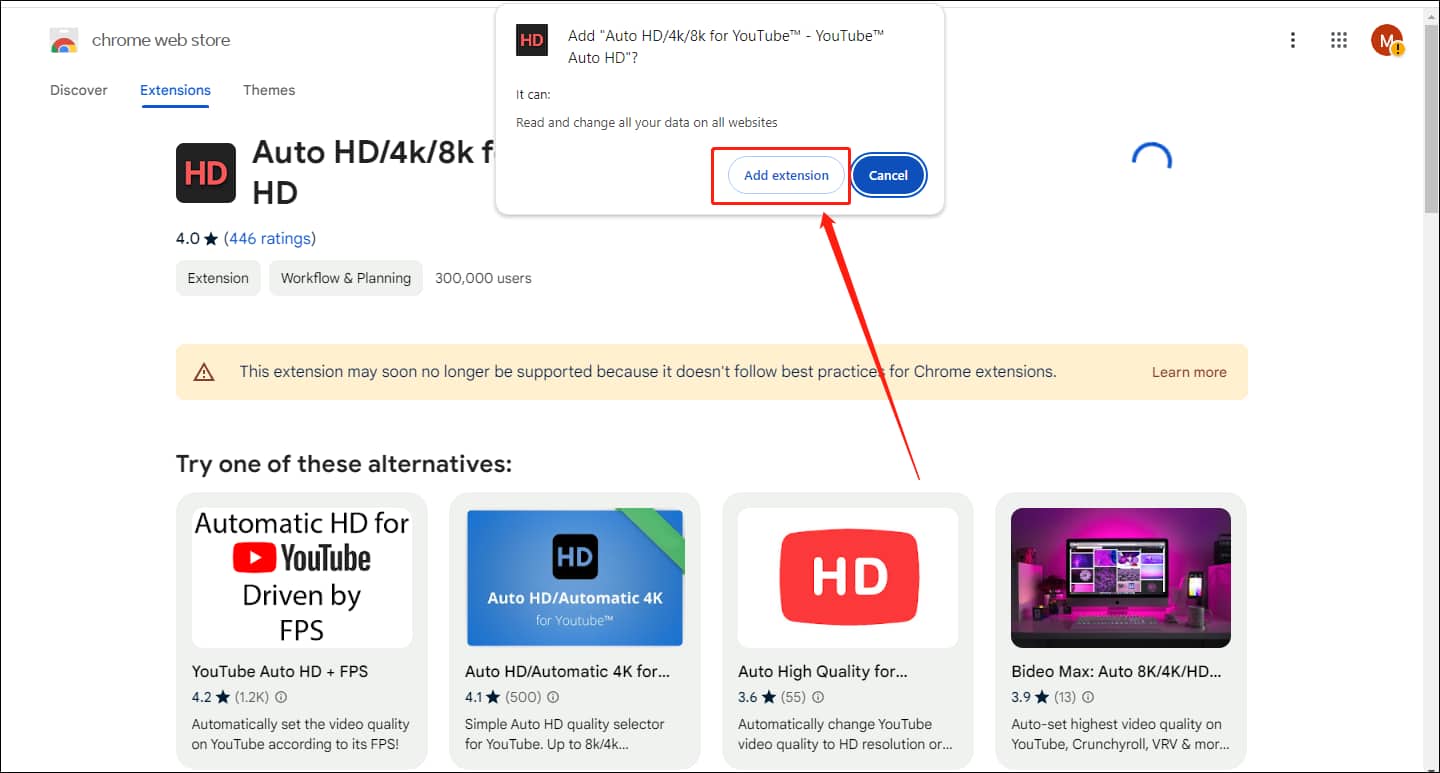Click the Auto HD/Automatic 4K for... title
Viewport: 1440px width, 773px height.
(567, 672)
